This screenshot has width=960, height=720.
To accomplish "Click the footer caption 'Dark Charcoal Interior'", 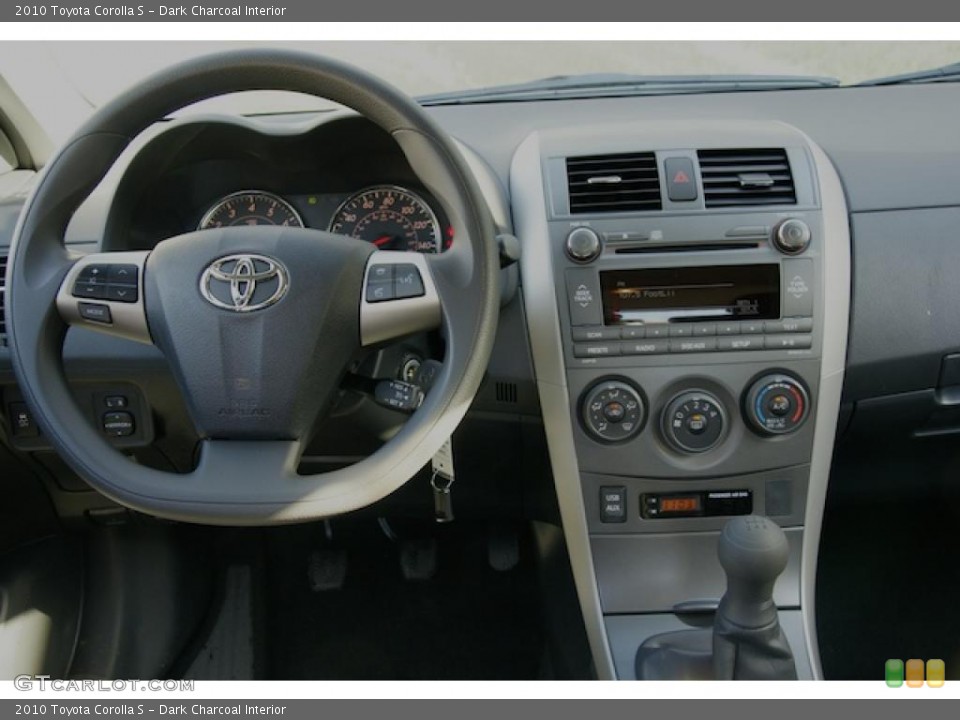I will 222,710.
